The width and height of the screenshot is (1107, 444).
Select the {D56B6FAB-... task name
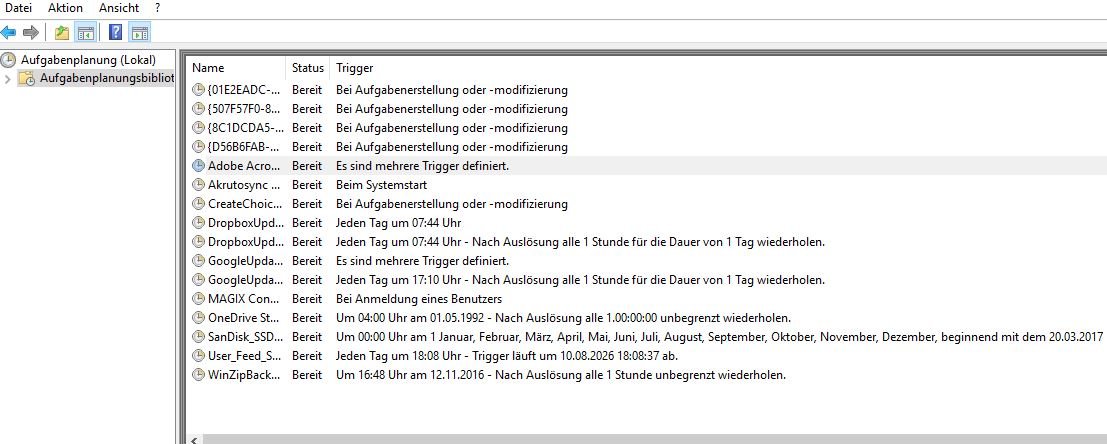pos(244,147)
